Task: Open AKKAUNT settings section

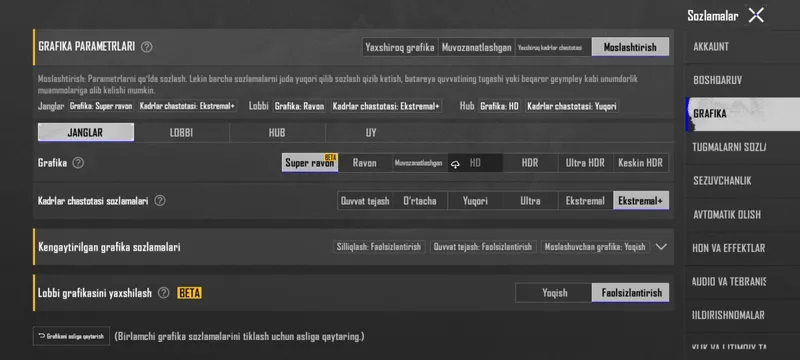Action: tap(742, 46)
